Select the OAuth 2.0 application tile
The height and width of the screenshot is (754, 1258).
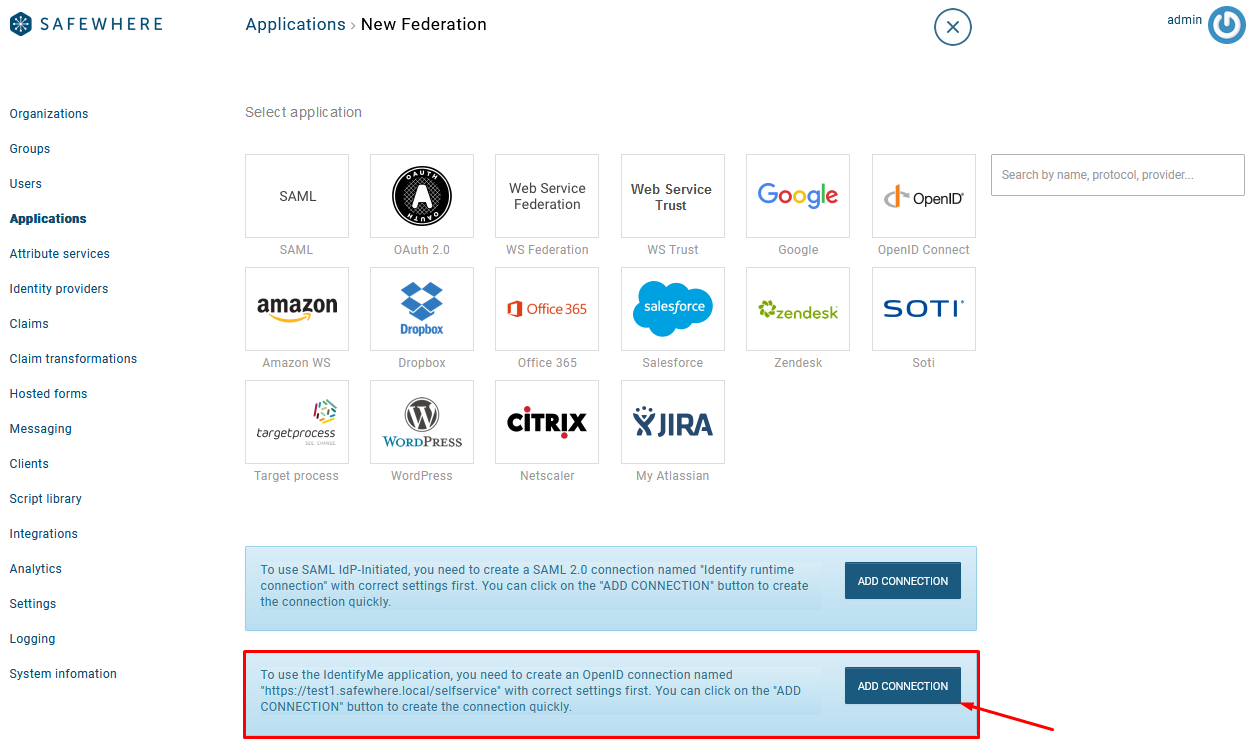pyautogui.click(x=421, y=196)
